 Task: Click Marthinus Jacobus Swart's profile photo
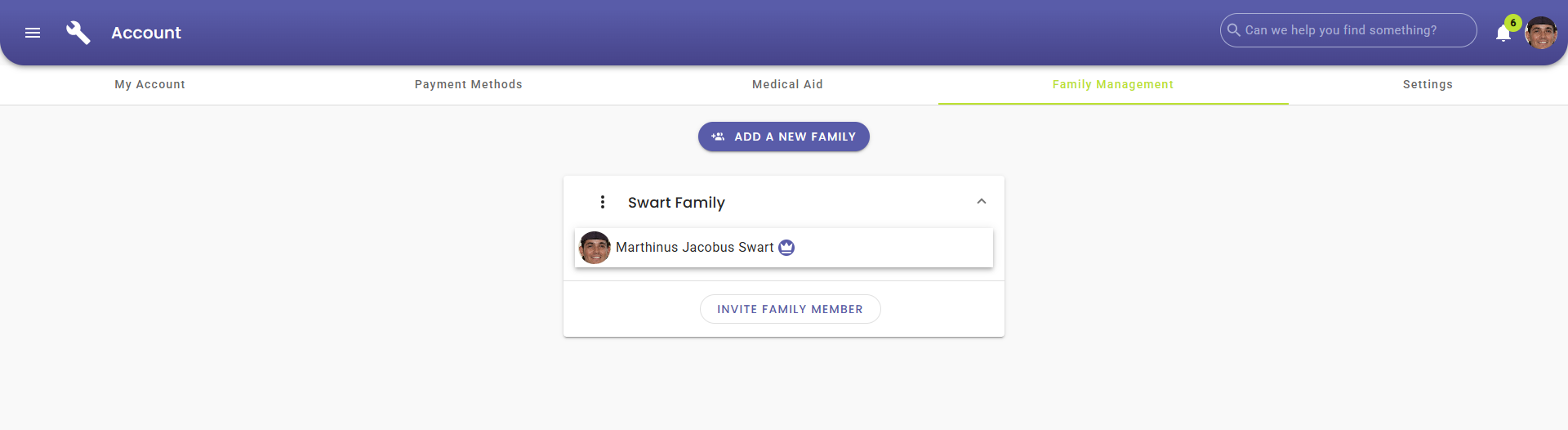pyautogui.click(x=595, y=248)
